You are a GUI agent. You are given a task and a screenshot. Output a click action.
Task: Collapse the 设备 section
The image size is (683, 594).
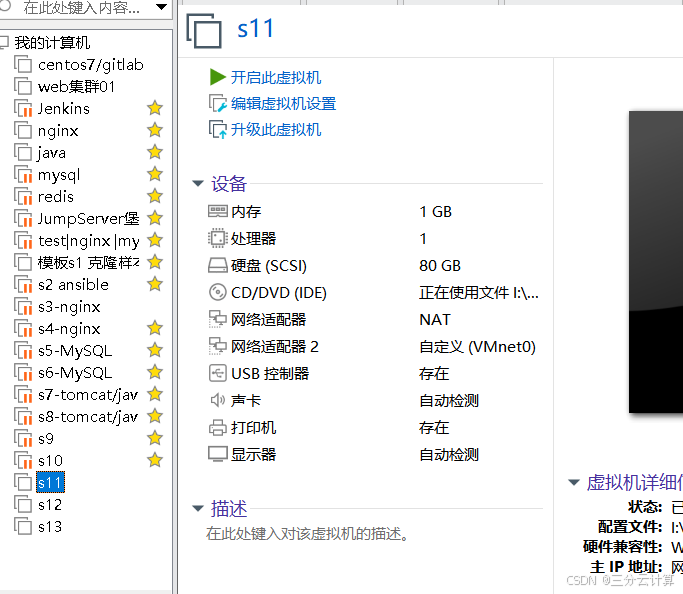click(x=198, y=183)
